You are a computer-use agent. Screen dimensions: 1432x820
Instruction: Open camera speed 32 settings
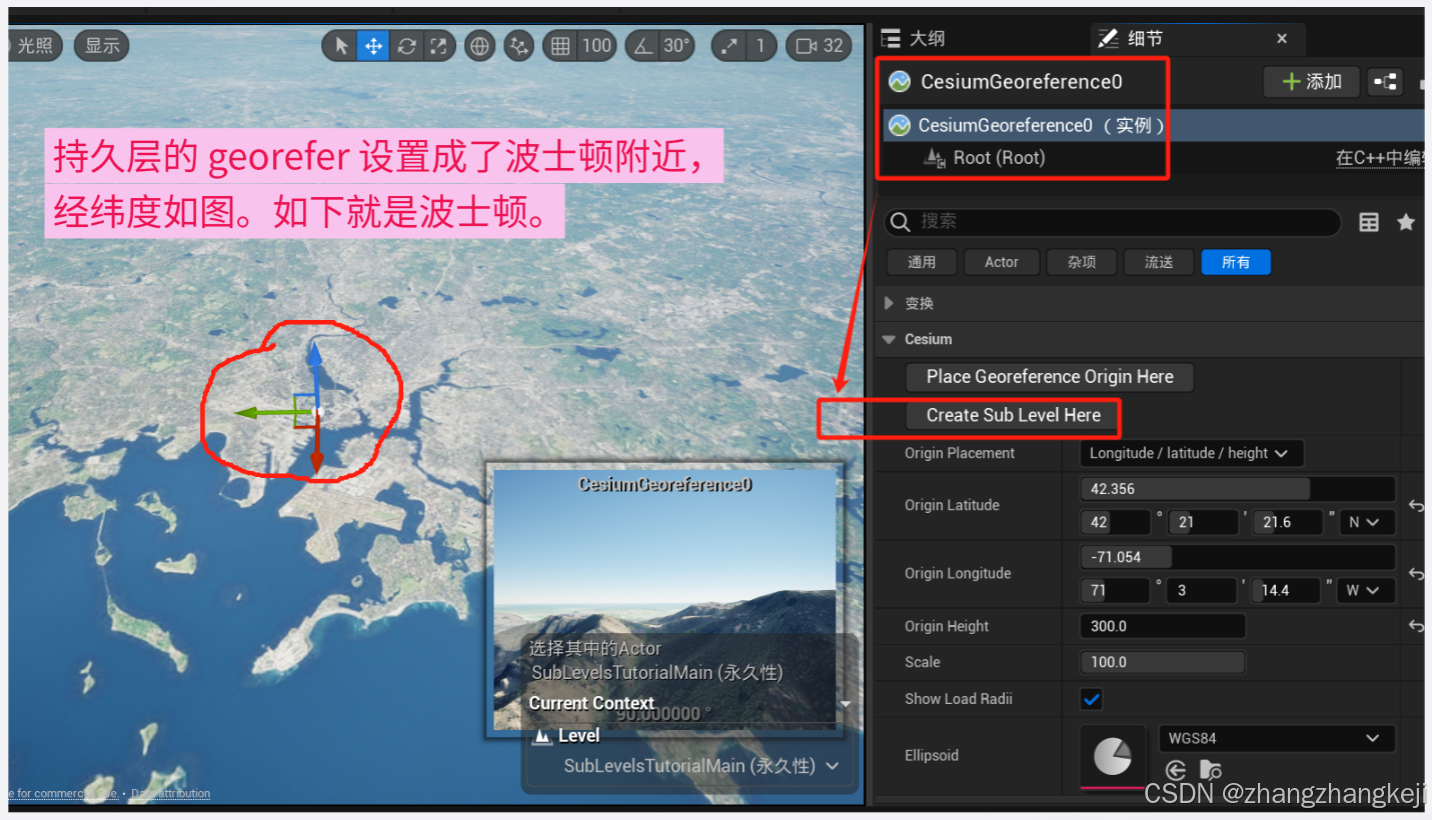pos(819,45)
